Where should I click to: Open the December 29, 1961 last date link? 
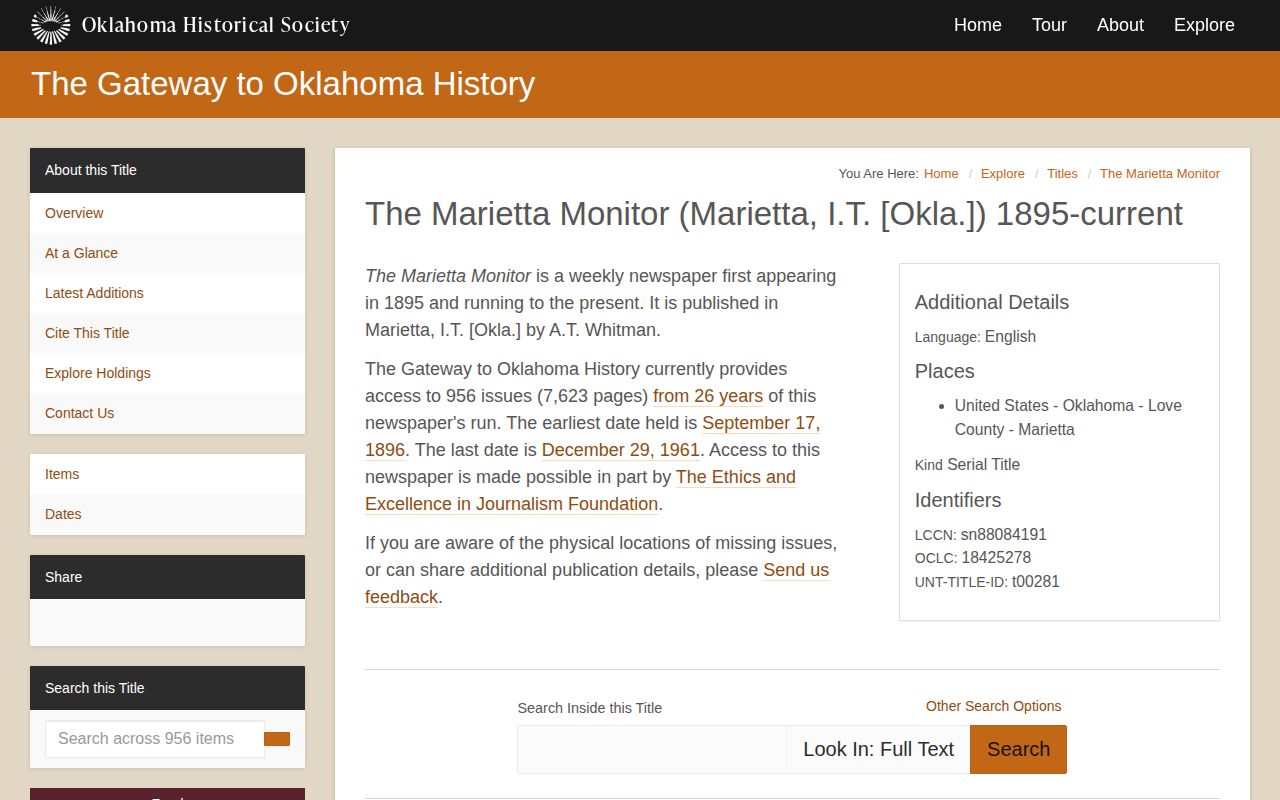click(621, 450)
